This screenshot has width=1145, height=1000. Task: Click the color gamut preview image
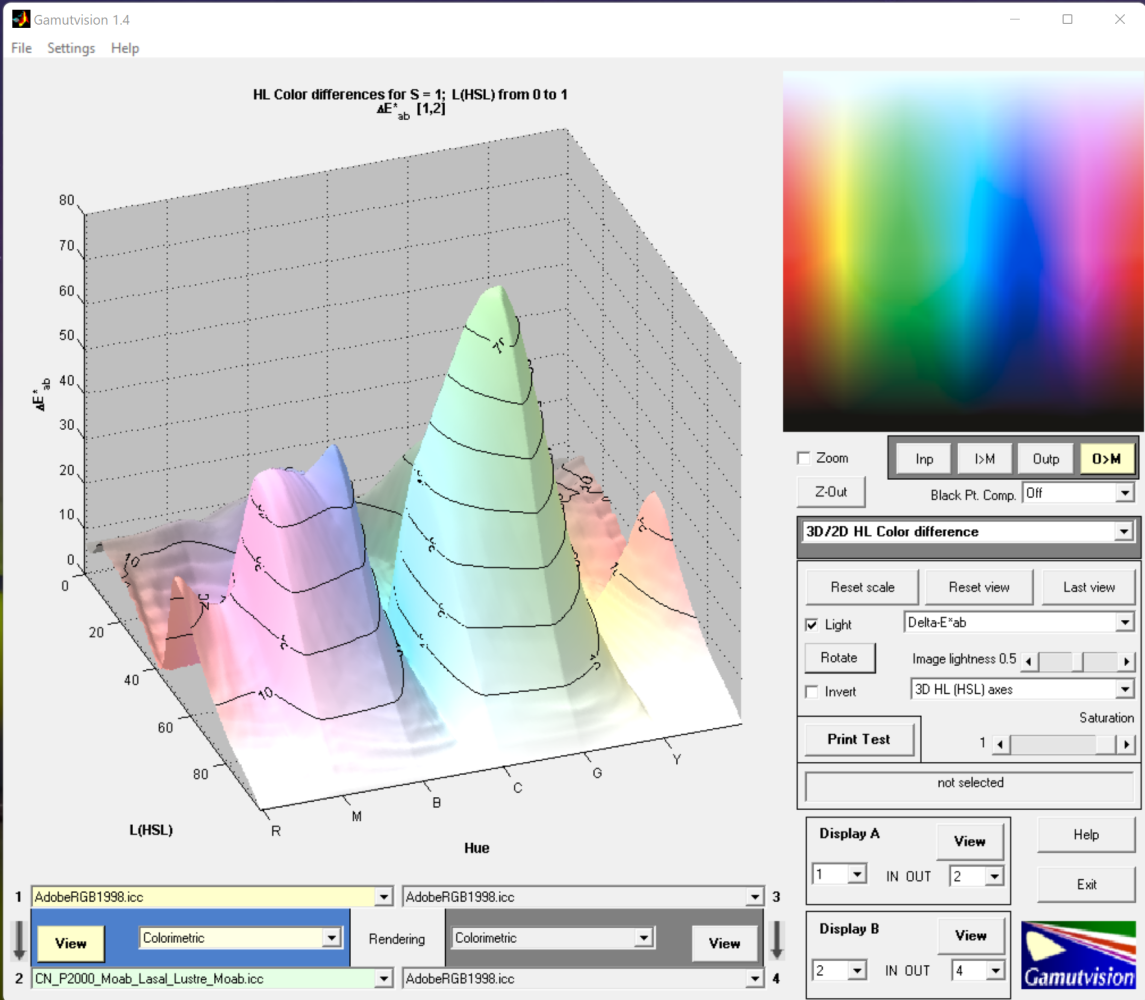961,251
